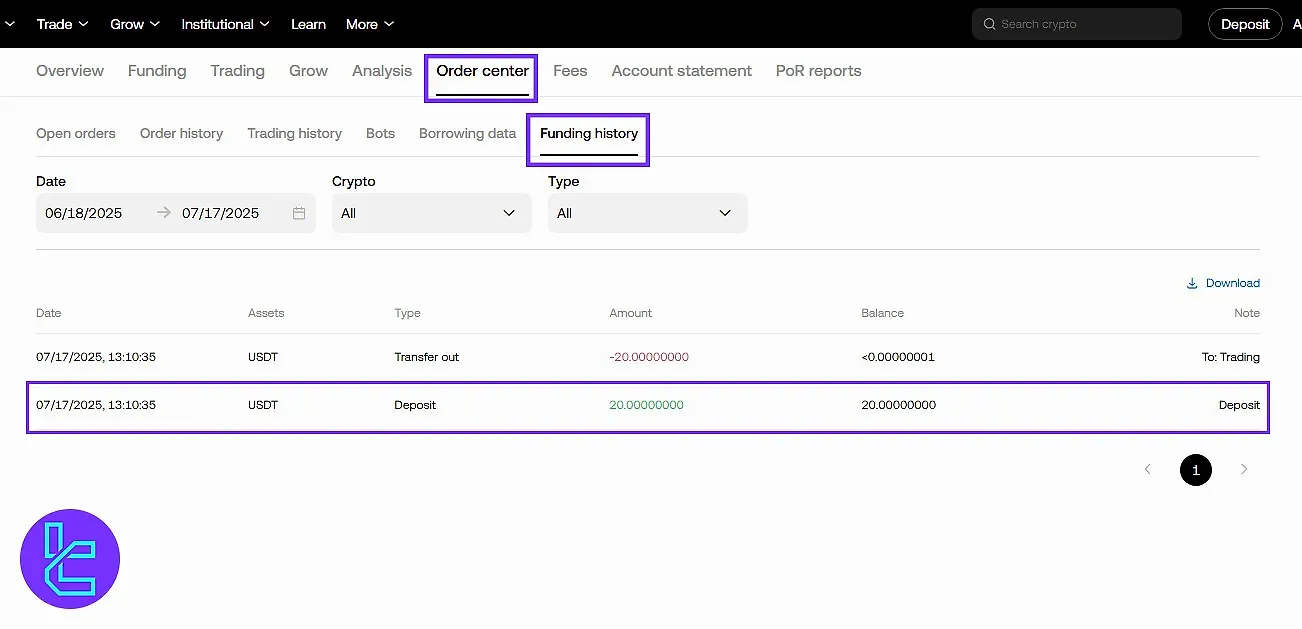The height and width of the screenshot is (629, 1302).
Task: Click the purple logo in the bottom left
Action: [x=69, y=558]
